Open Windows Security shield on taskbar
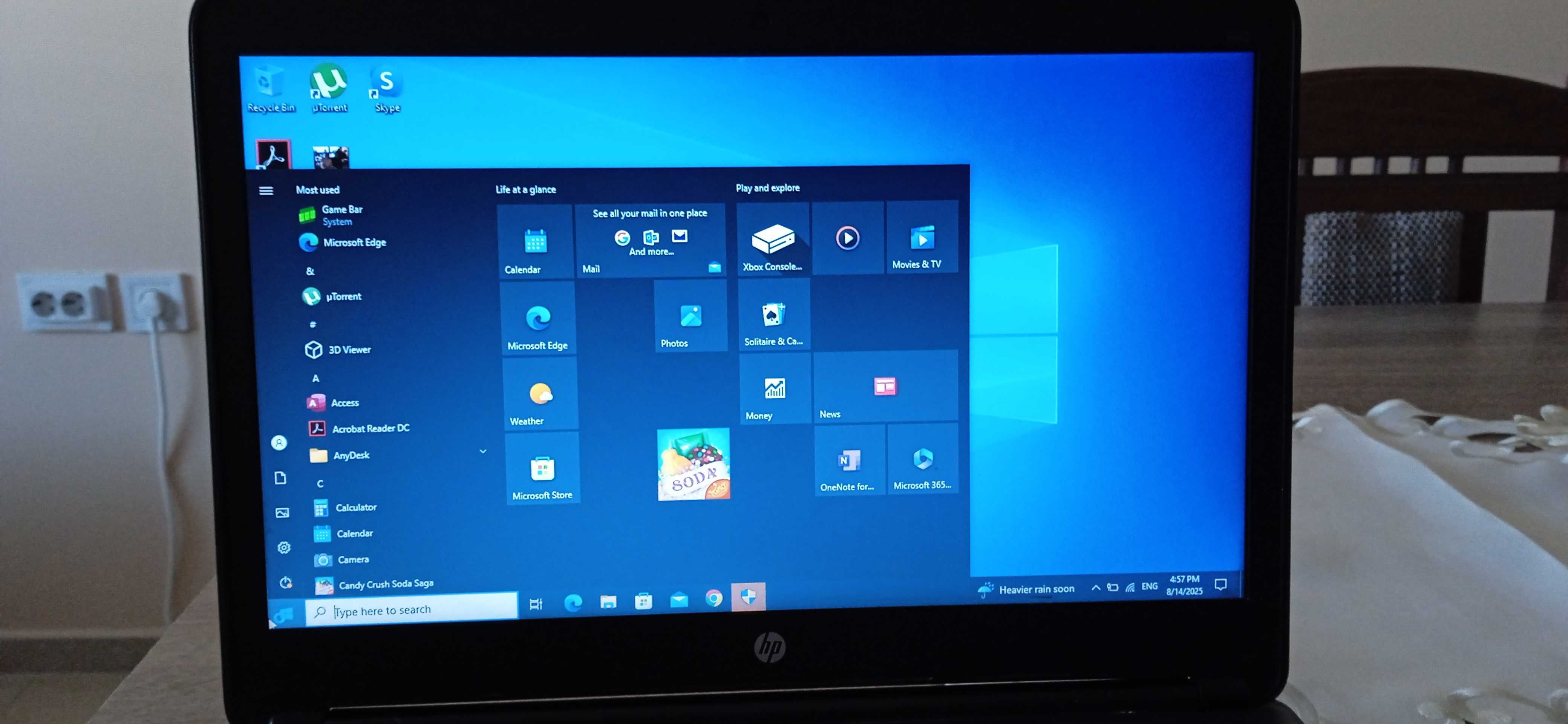This screenshot has height=724, width=1568. (749, 597)
